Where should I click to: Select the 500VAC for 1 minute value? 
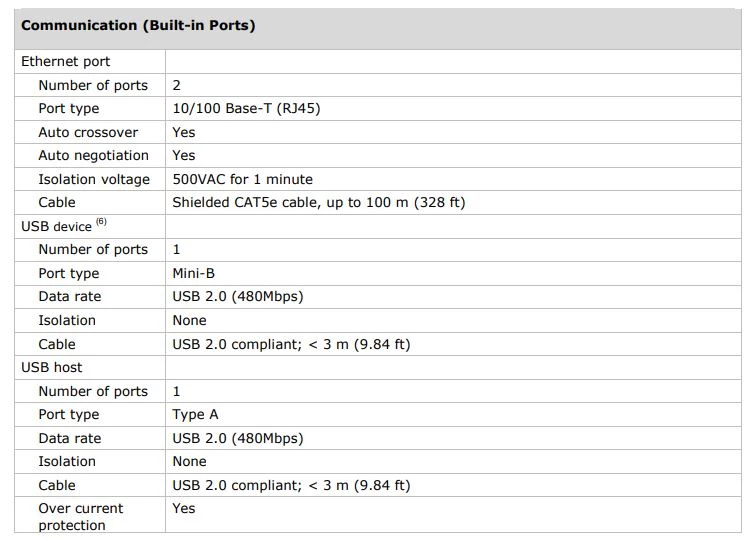tap(242, 179)
